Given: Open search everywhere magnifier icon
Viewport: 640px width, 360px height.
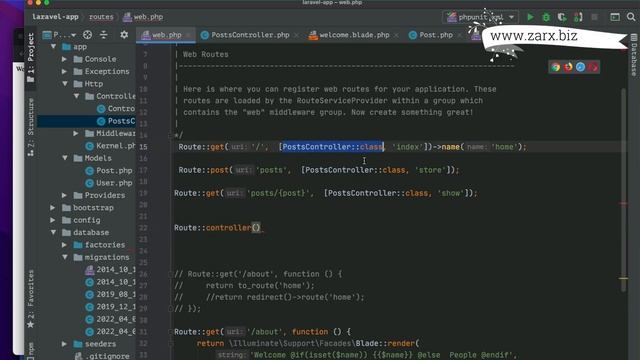Looking at the screenshot, I should [631, 17].
